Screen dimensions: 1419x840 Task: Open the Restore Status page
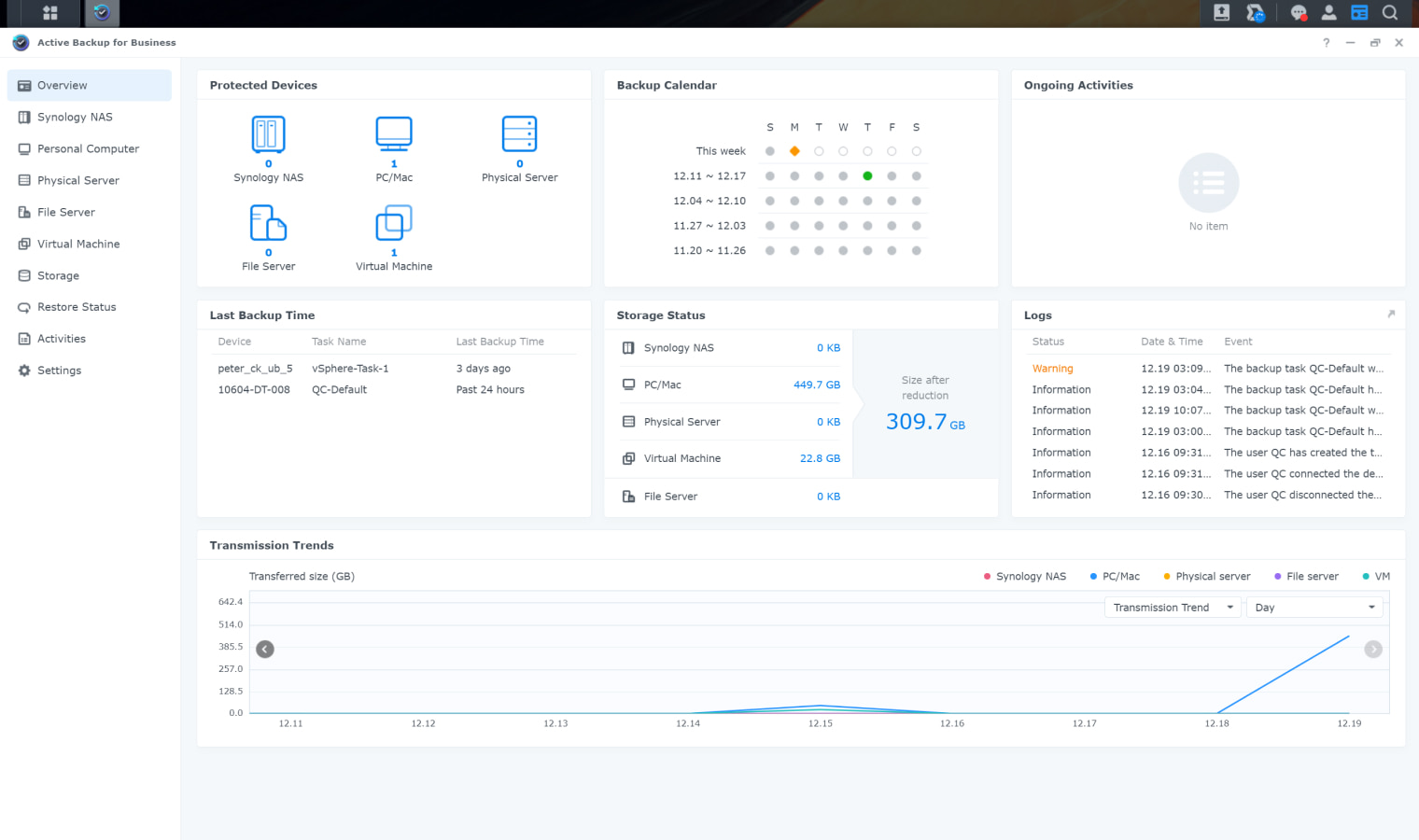[78, 307]
